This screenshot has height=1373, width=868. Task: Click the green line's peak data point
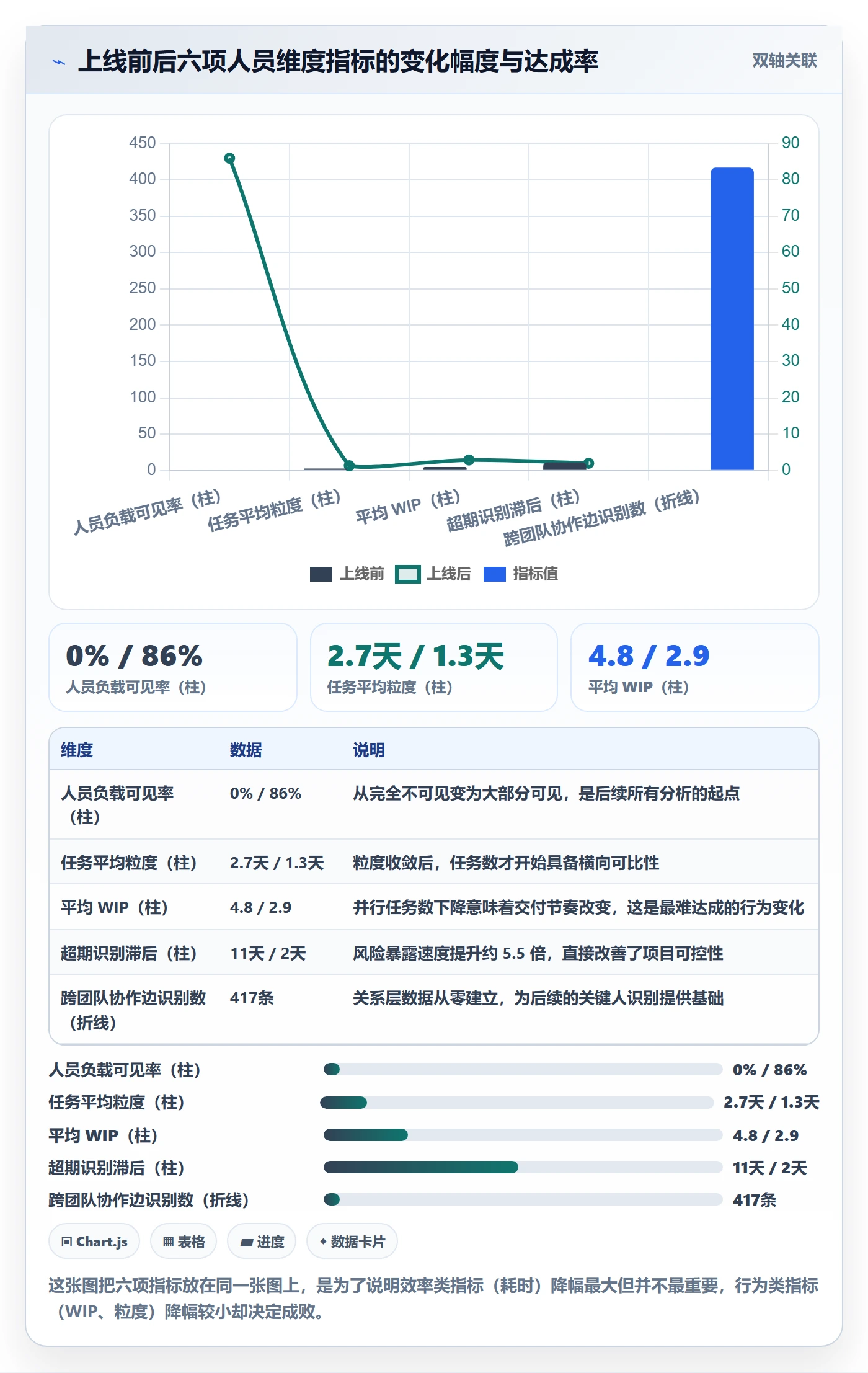(x=229, y=158)
